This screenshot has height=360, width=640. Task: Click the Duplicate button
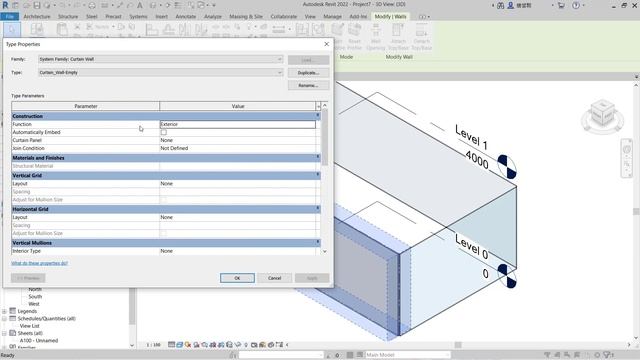coord(308,73)
